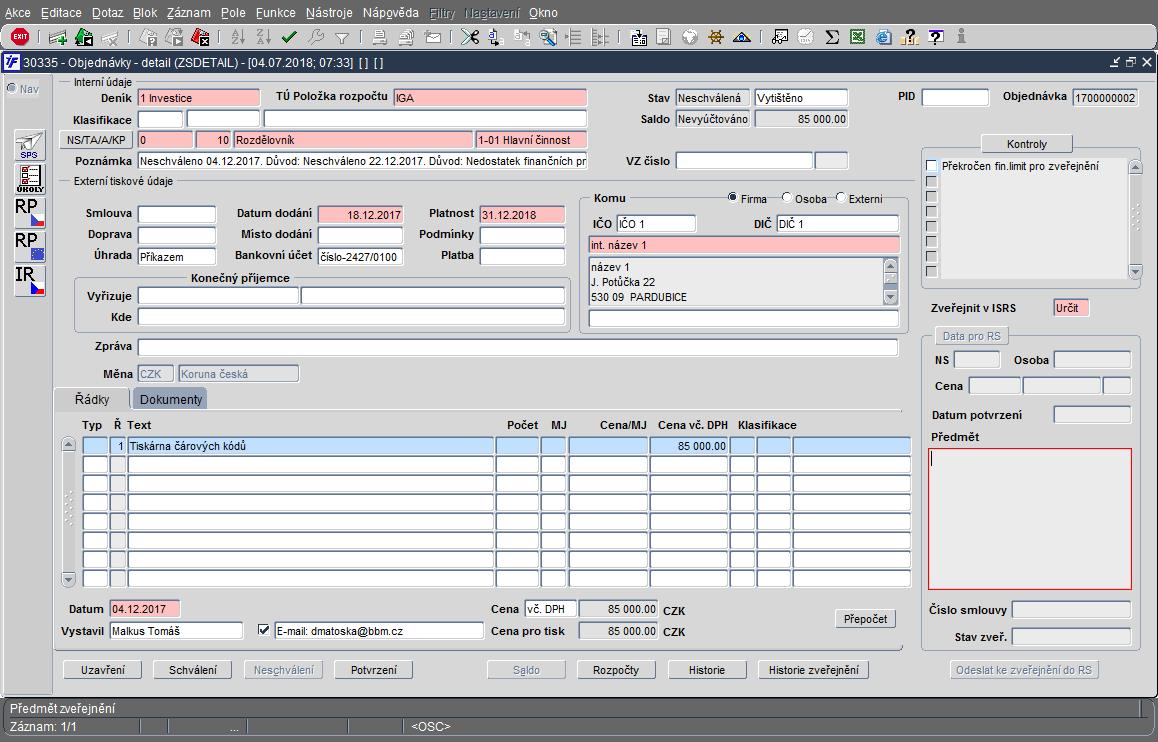Click the ship wheel helm icon
The width and height of the screenshot is (1158, 742).
point(716,37)
